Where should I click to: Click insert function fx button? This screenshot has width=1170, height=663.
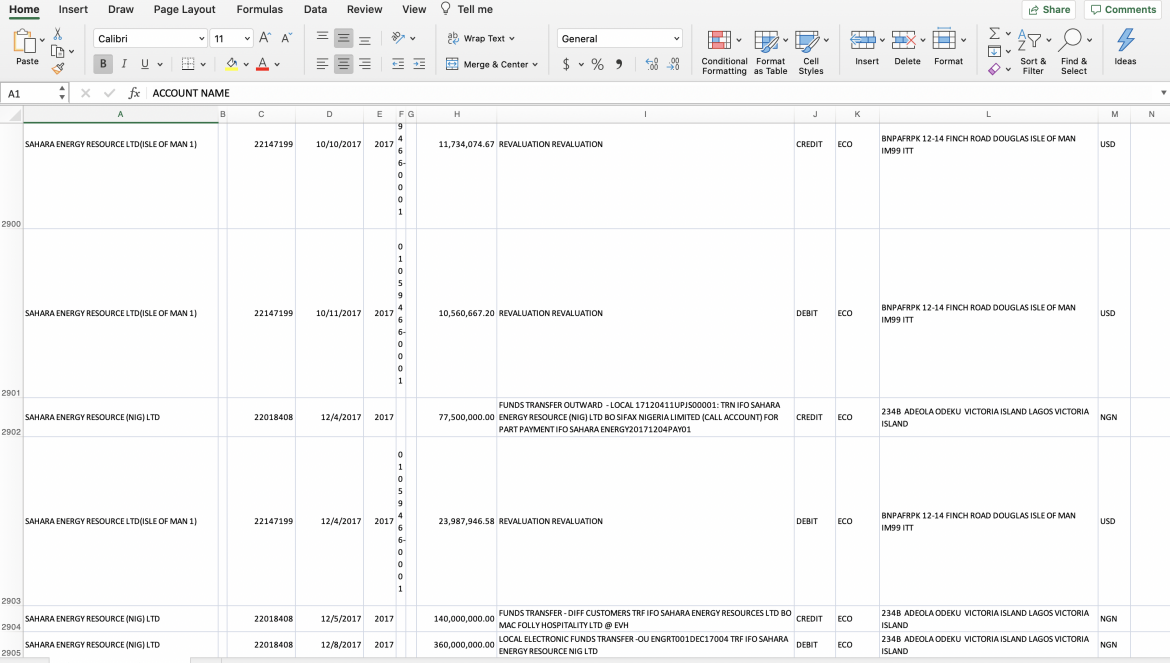tap(134, 93)
